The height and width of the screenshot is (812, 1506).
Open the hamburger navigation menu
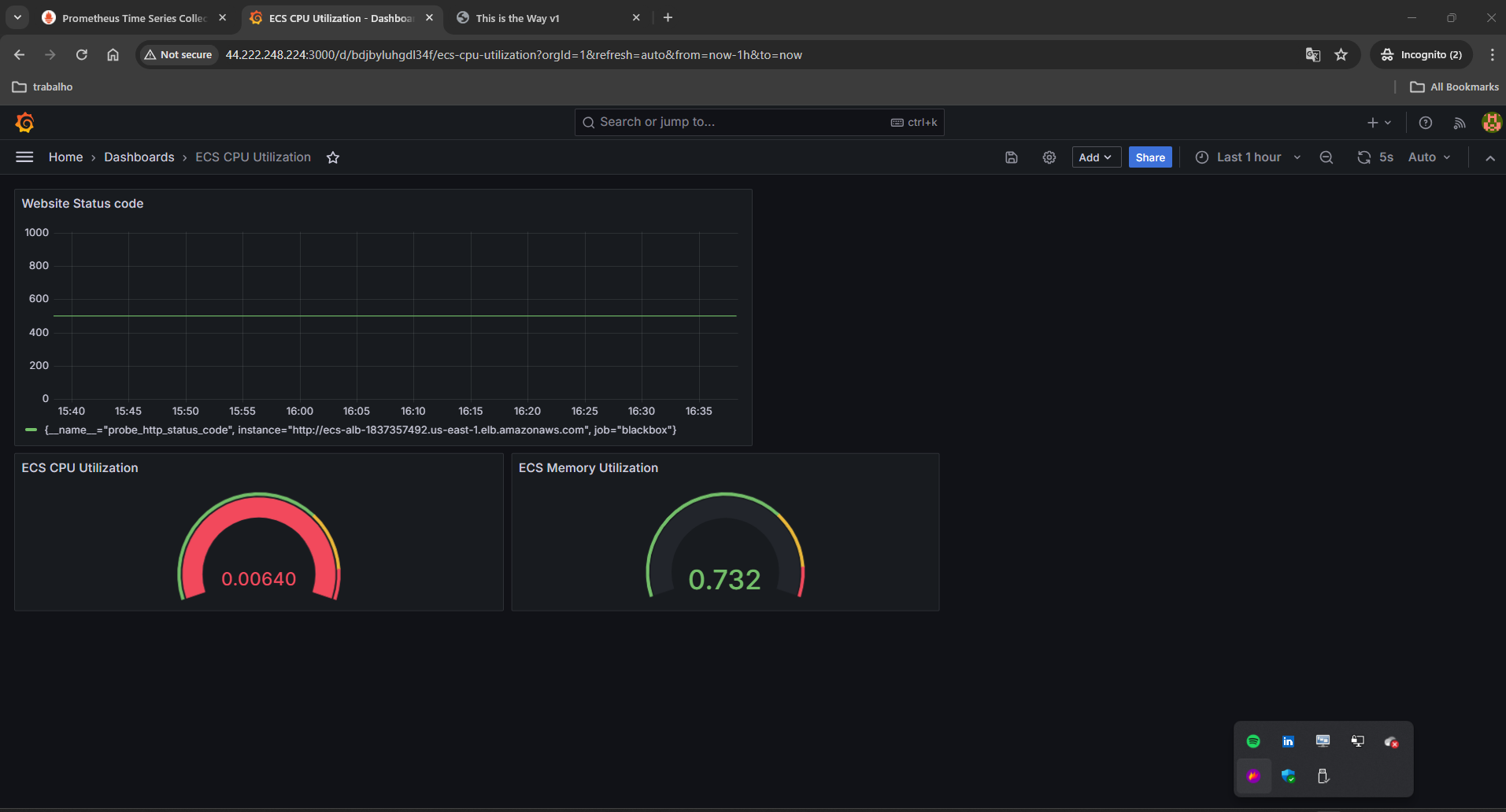point(24,157)
